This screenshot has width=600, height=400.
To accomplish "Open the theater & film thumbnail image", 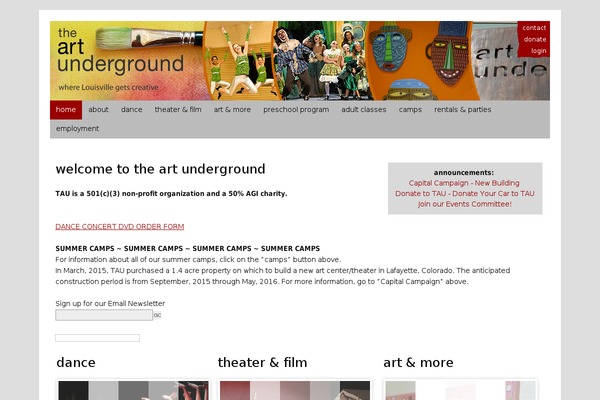I will 295,390.
